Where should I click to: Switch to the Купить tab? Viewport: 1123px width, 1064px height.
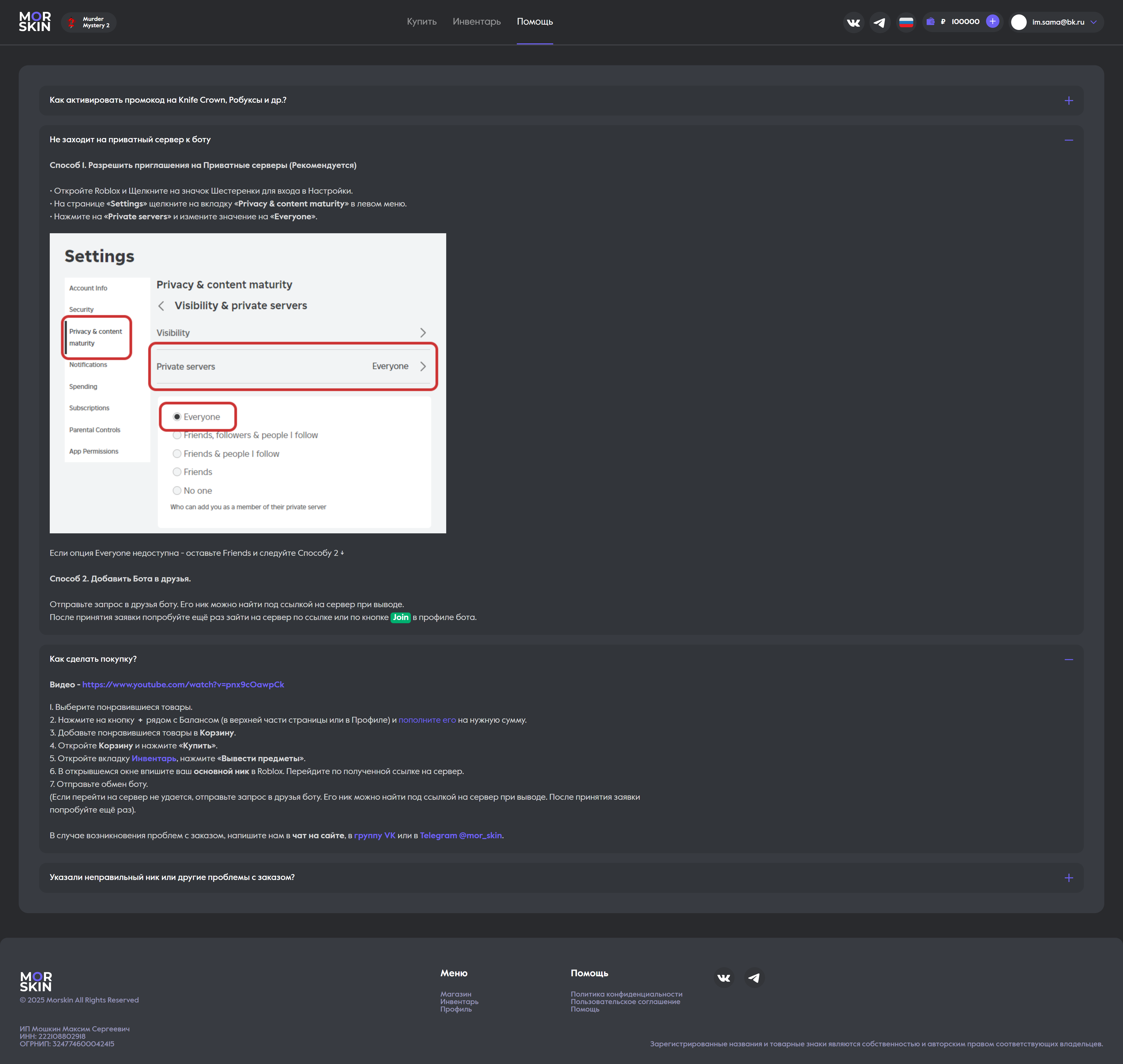[421, 22]
